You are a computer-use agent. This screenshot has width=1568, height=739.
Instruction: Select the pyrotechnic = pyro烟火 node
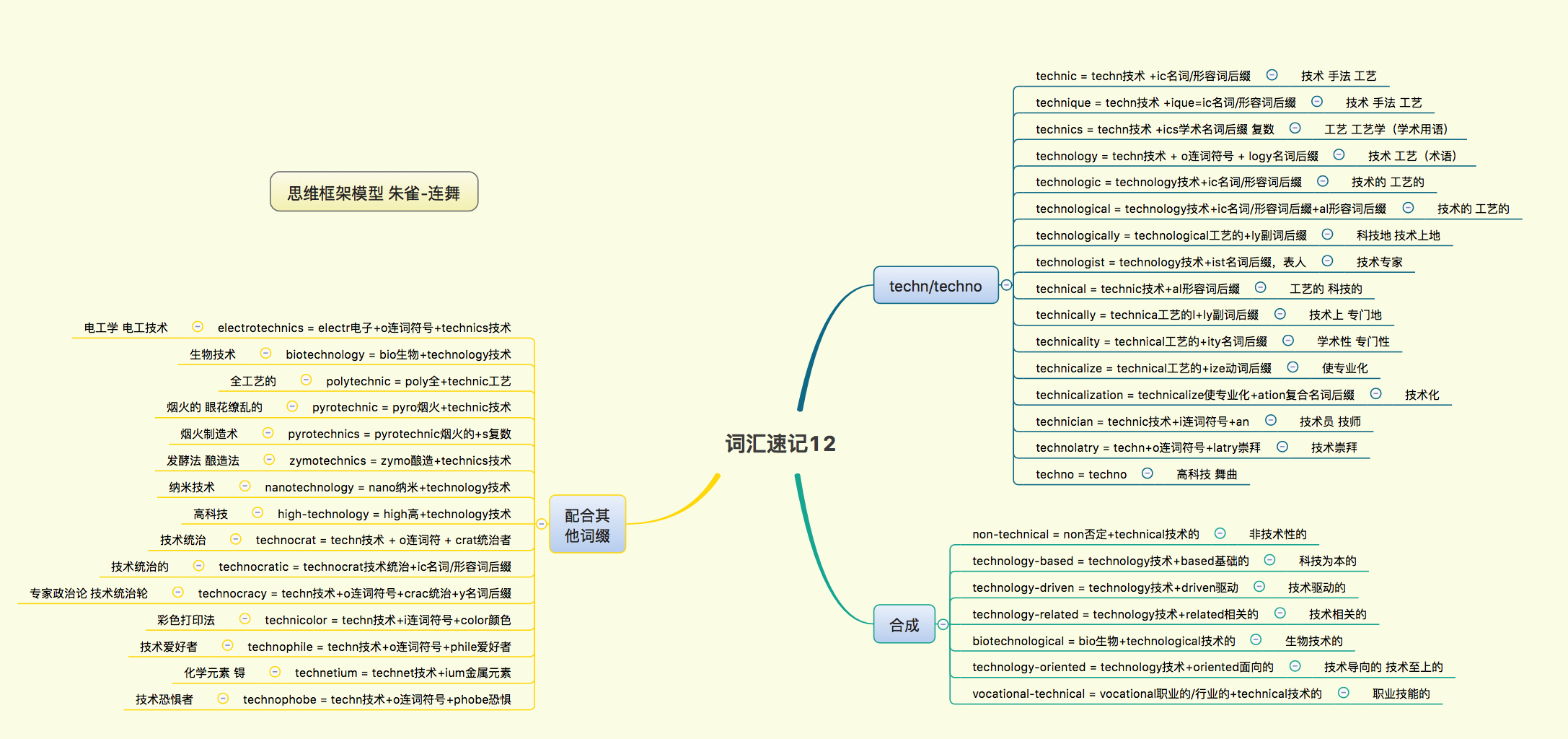click(411, 407)
